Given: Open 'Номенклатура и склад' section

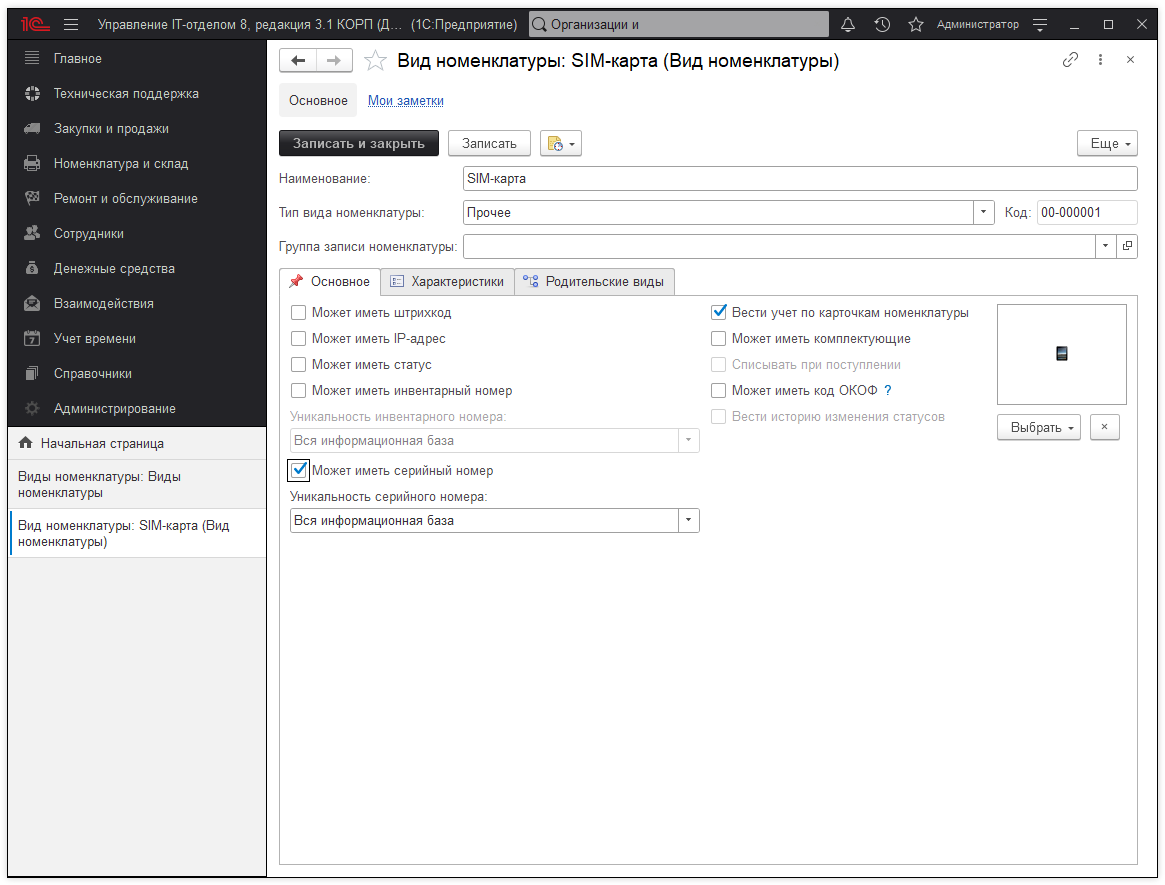Looking at the screenshot, I should 121,164.
